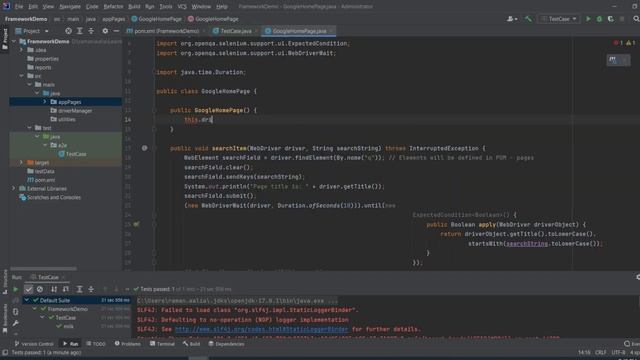640x360 pixels.
Task: Open the Terminal tool window
Action: [x=162, y=344]
